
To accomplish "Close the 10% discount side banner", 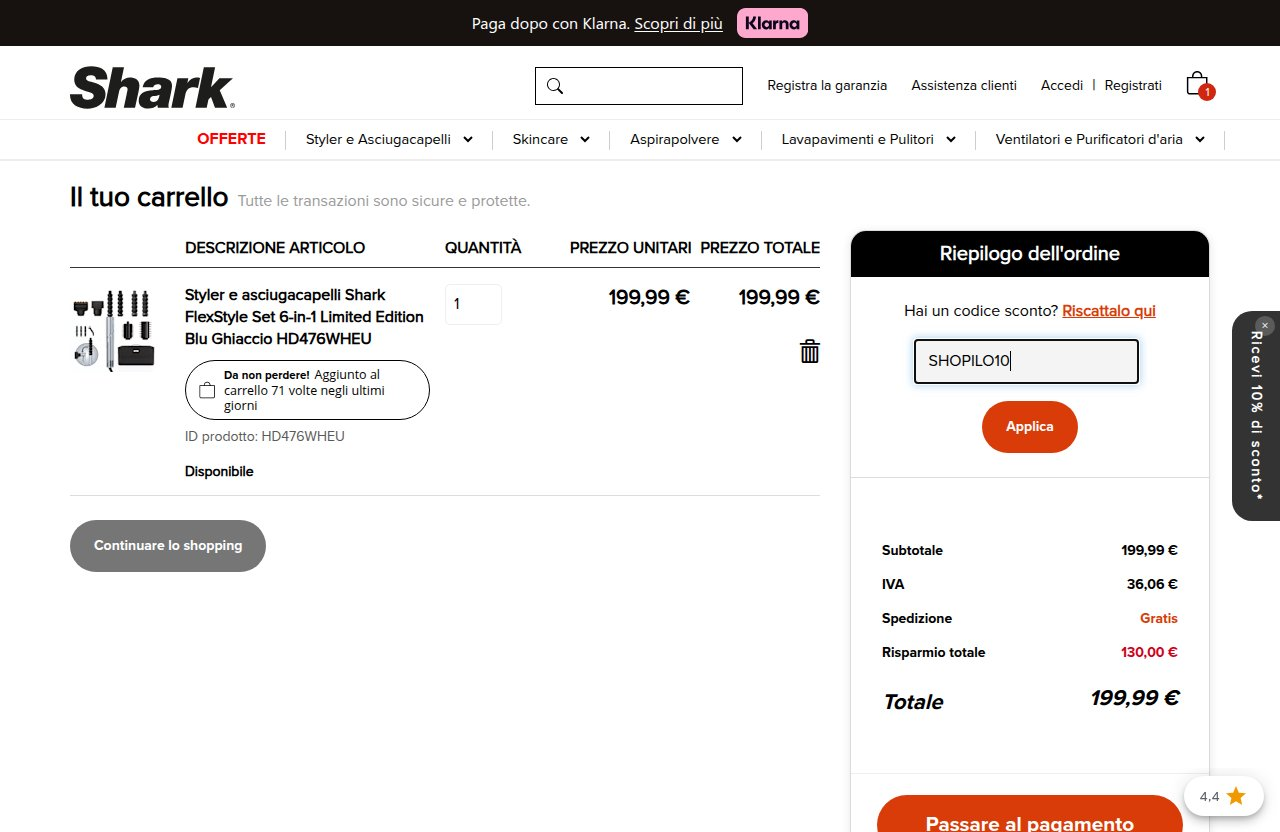I will tap(1265, 325).
